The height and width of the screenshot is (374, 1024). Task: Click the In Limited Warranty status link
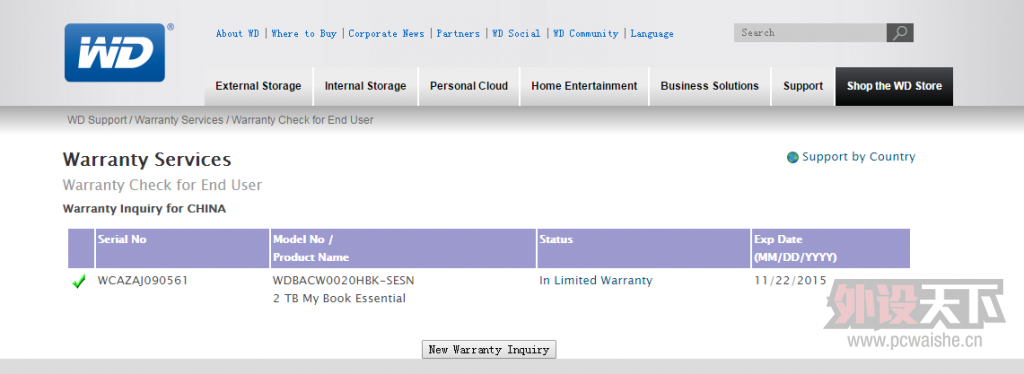pyautogui.click(x=596, y=281)
